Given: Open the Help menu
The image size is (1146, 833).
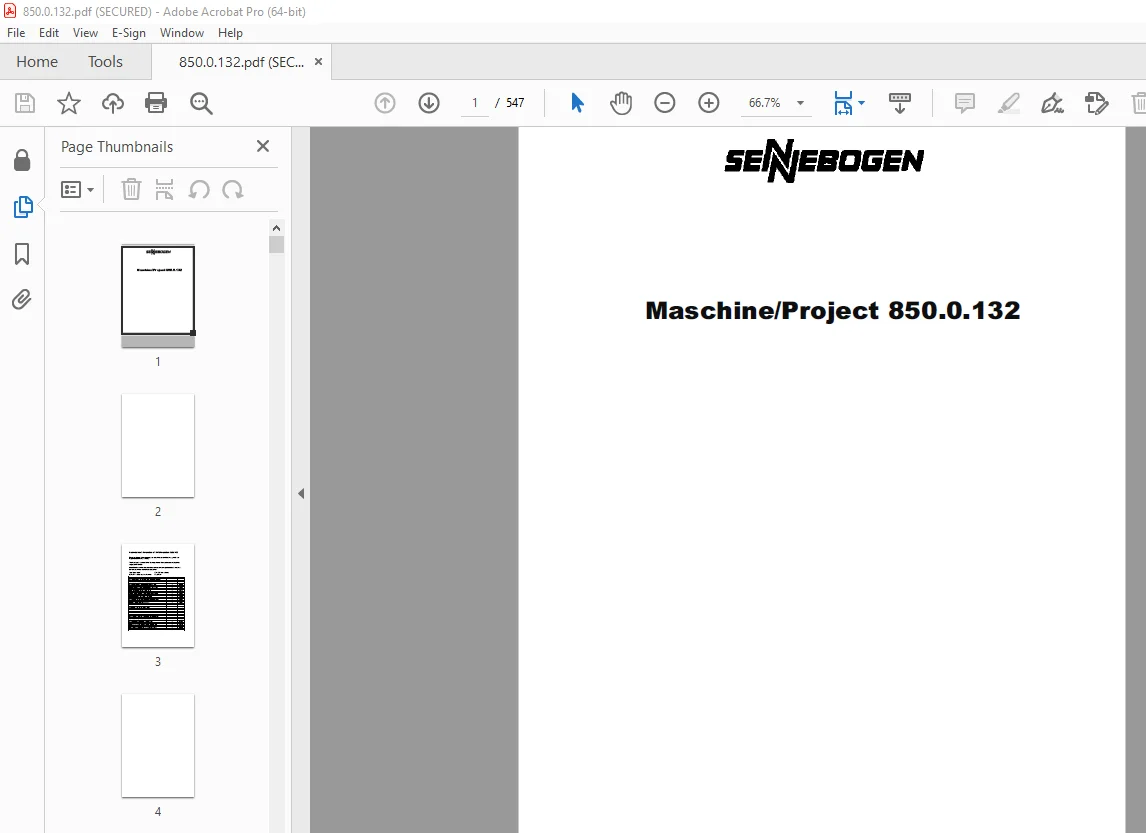Looking at the screenshot, I should tap(230, 33).
